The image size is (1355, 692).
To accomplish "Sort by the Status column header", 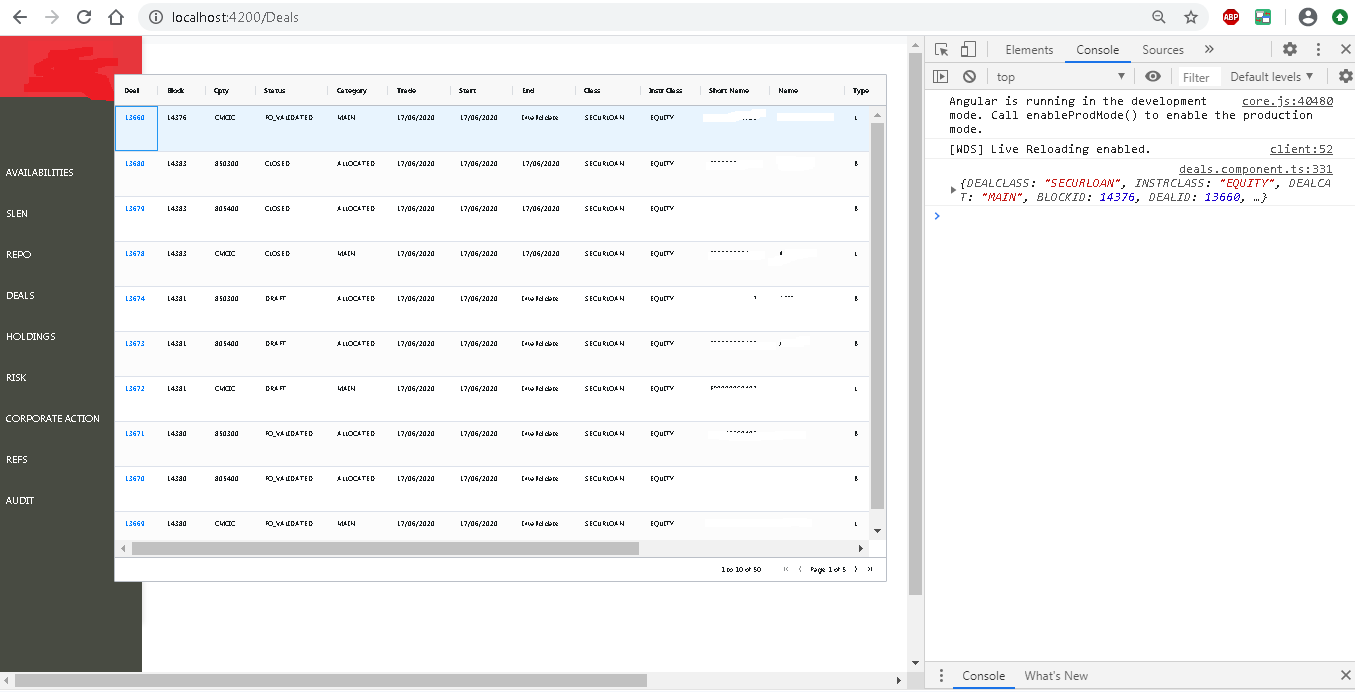I will [275, 90].
